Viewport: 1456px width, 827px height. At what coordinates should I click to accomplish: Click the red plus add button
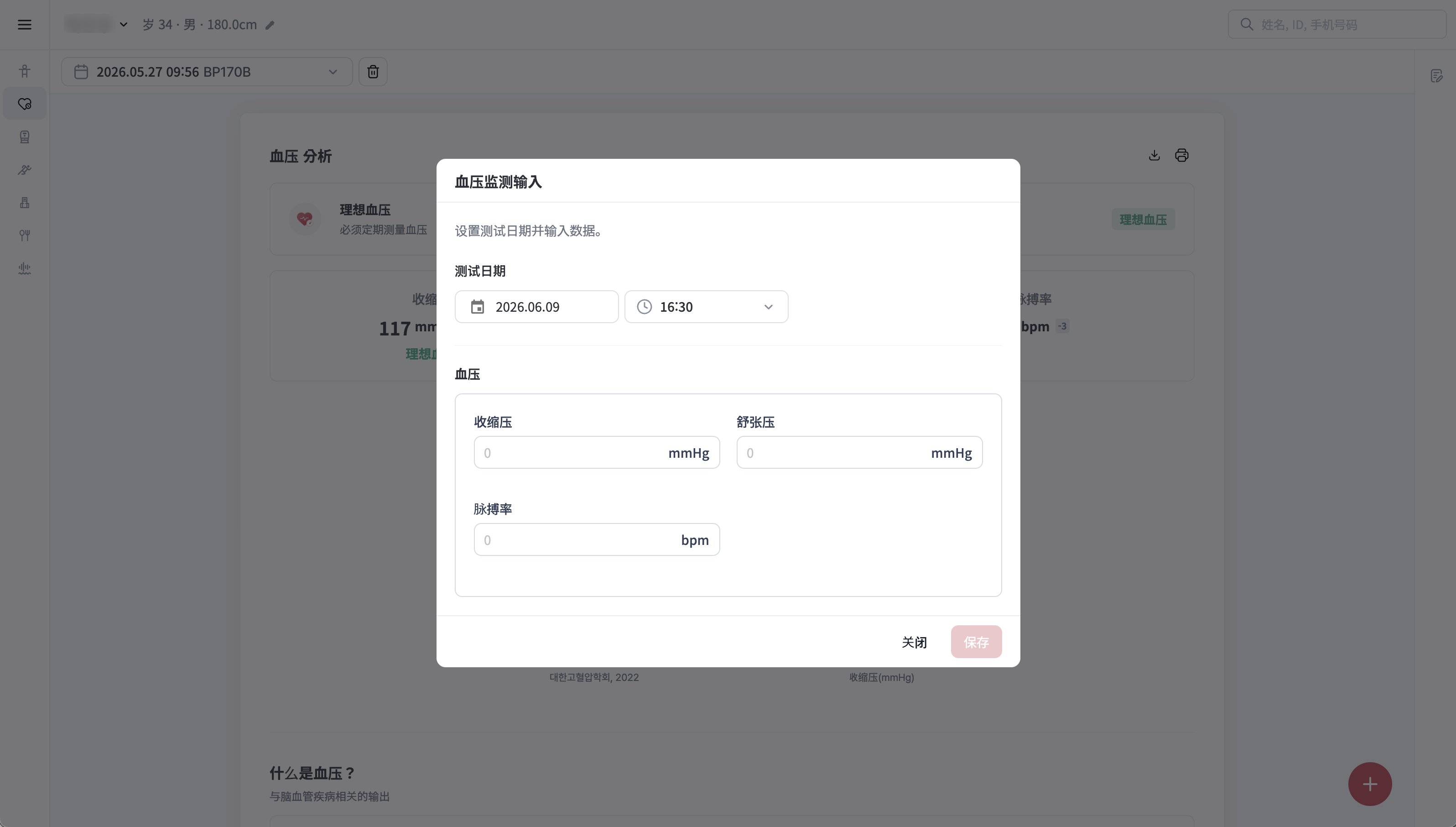pyautogui.click(x=1370, y=784)
